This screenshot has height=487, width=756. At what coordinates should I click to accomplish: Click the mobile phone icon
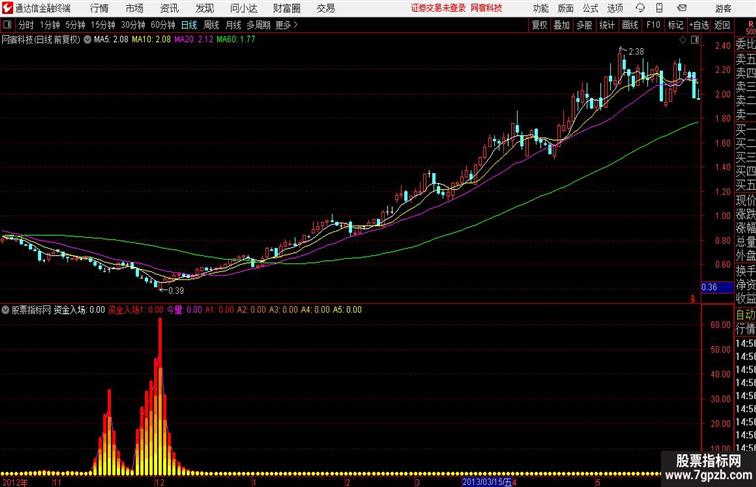tap(659, 8)
